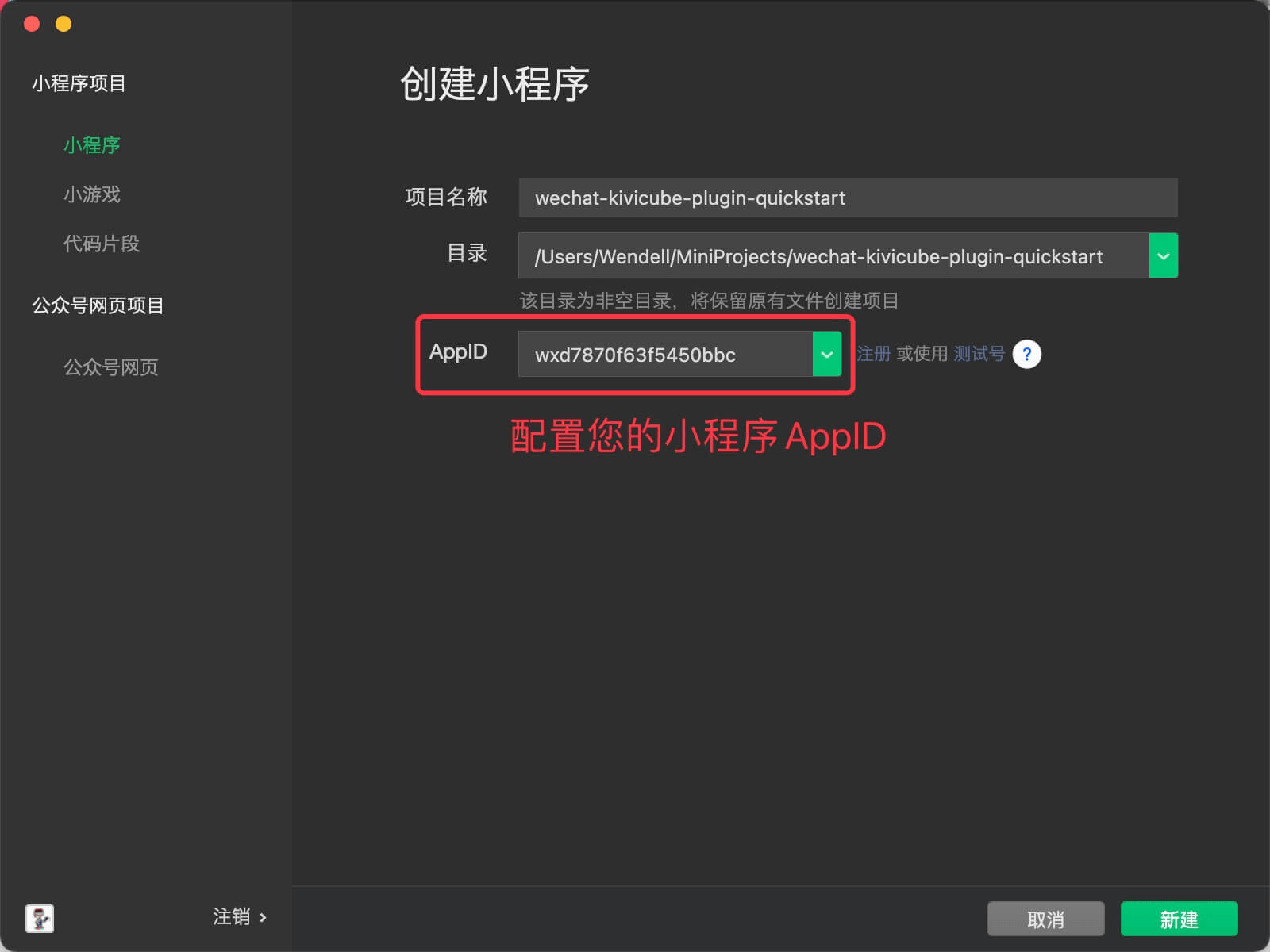The image size is (1270, 952).
Task: Open the directory picker dropdown chevron
Action: pos(1163,255)
